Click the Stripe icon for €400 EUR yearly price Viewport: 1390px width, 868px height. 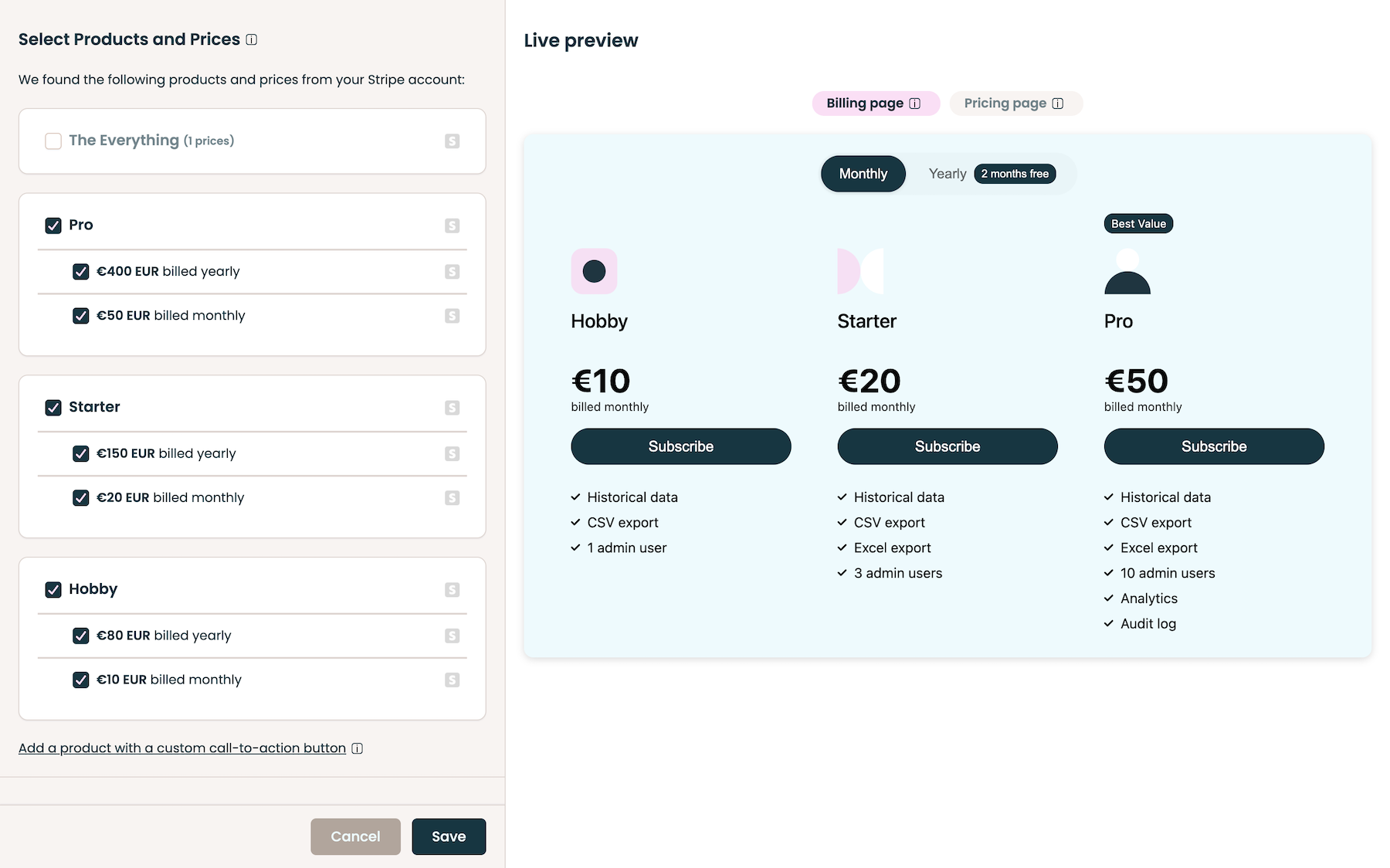(x=452, y=272)
